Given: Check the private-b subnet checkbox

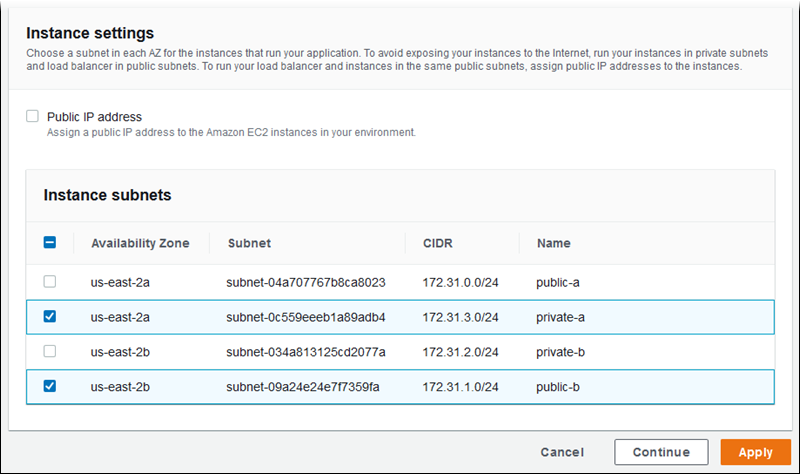Looking at the screenshot, I should (50, 351).
